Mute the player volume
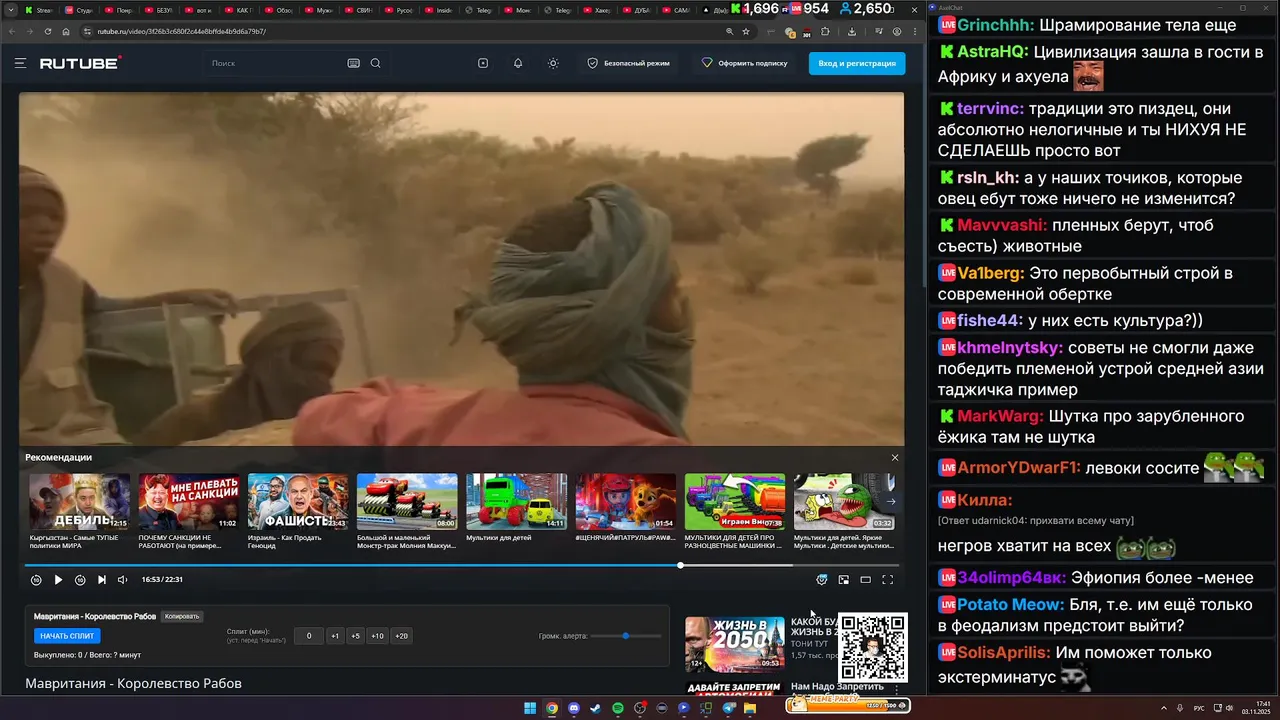Viewport: 1280px width, 720px height. 123,580
